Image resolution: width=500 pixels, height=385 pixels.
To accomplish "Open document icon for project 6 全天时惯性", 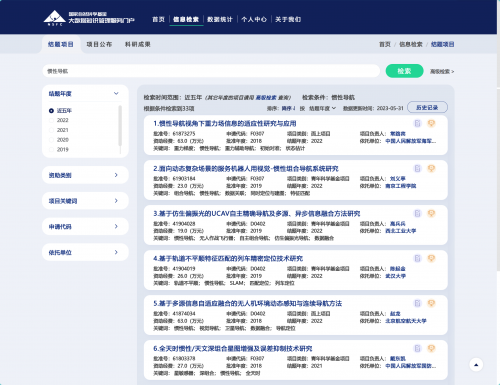I will (417, 348).
